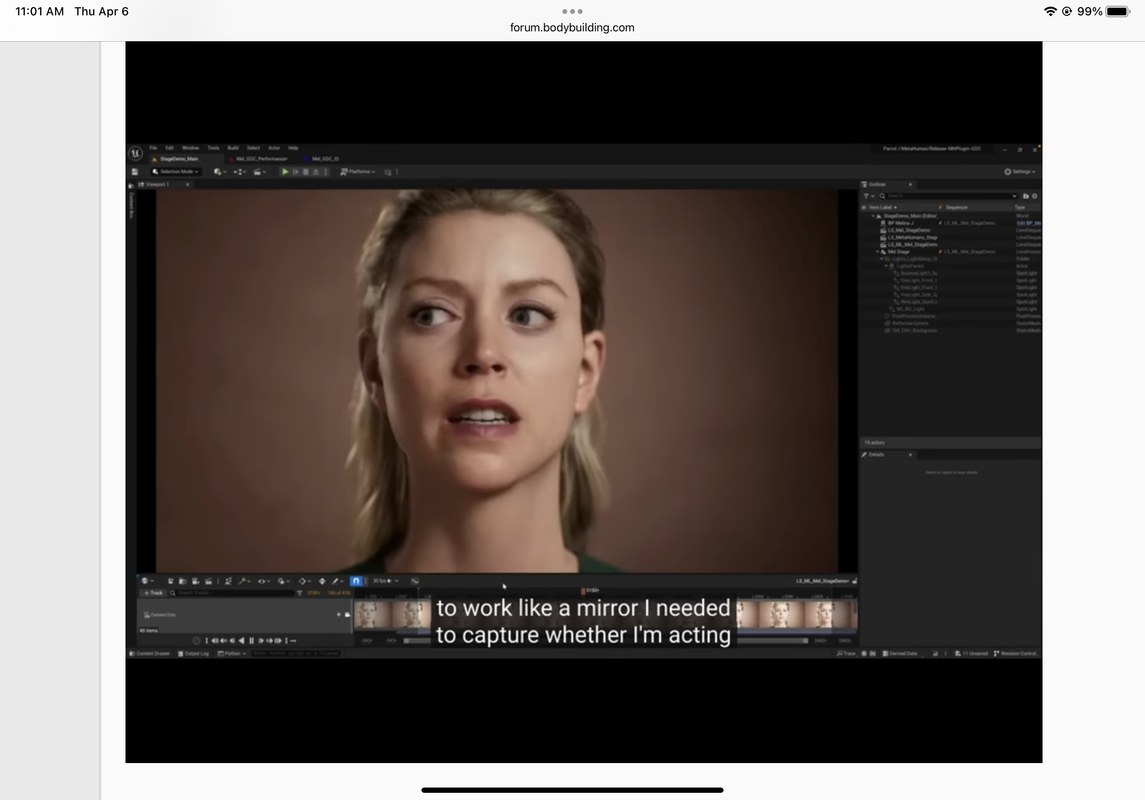
Task: Open the Sequencer eye view options
Action: tap(264, 581)
